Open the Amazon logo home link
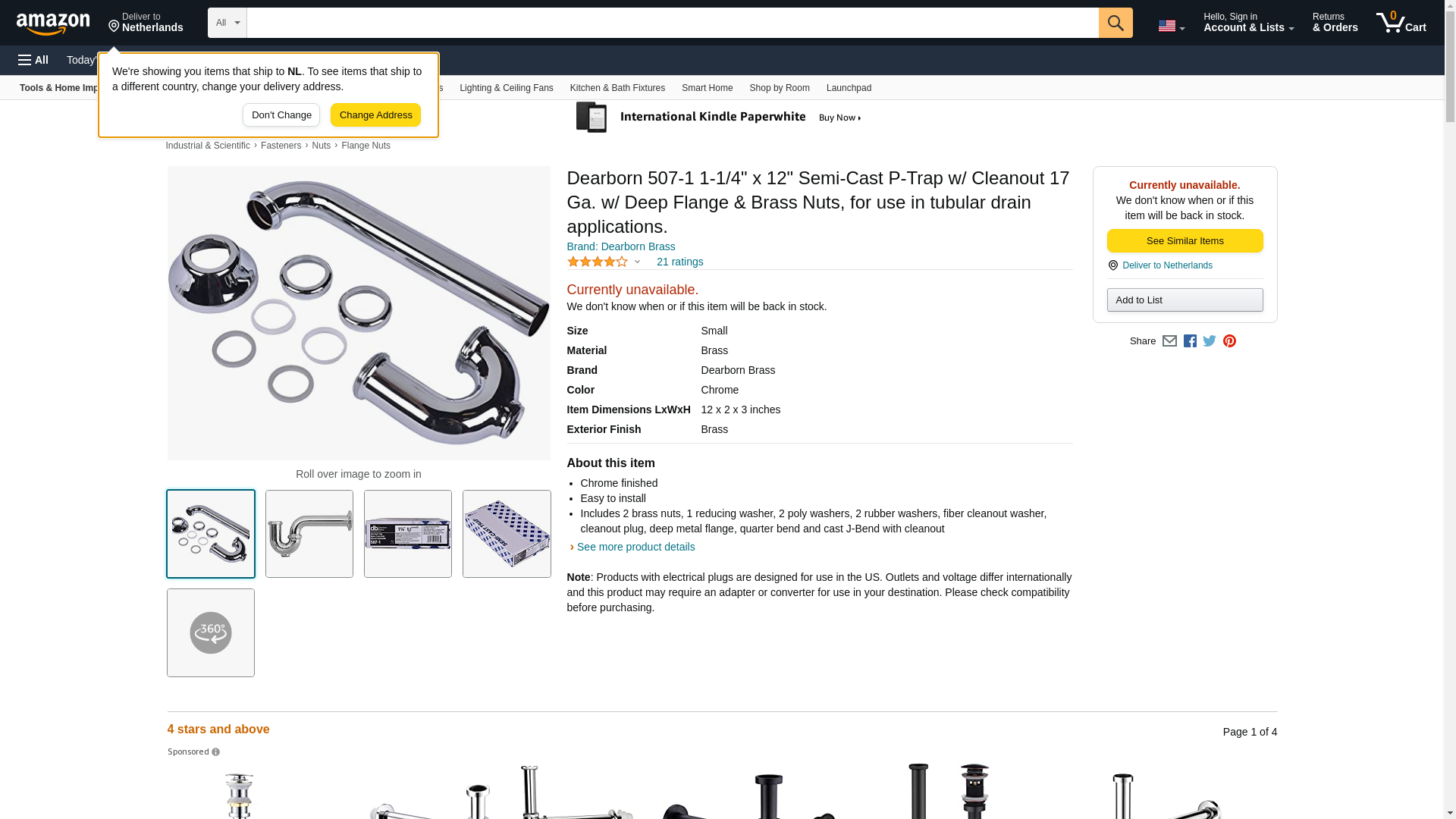 click(53, 24)
